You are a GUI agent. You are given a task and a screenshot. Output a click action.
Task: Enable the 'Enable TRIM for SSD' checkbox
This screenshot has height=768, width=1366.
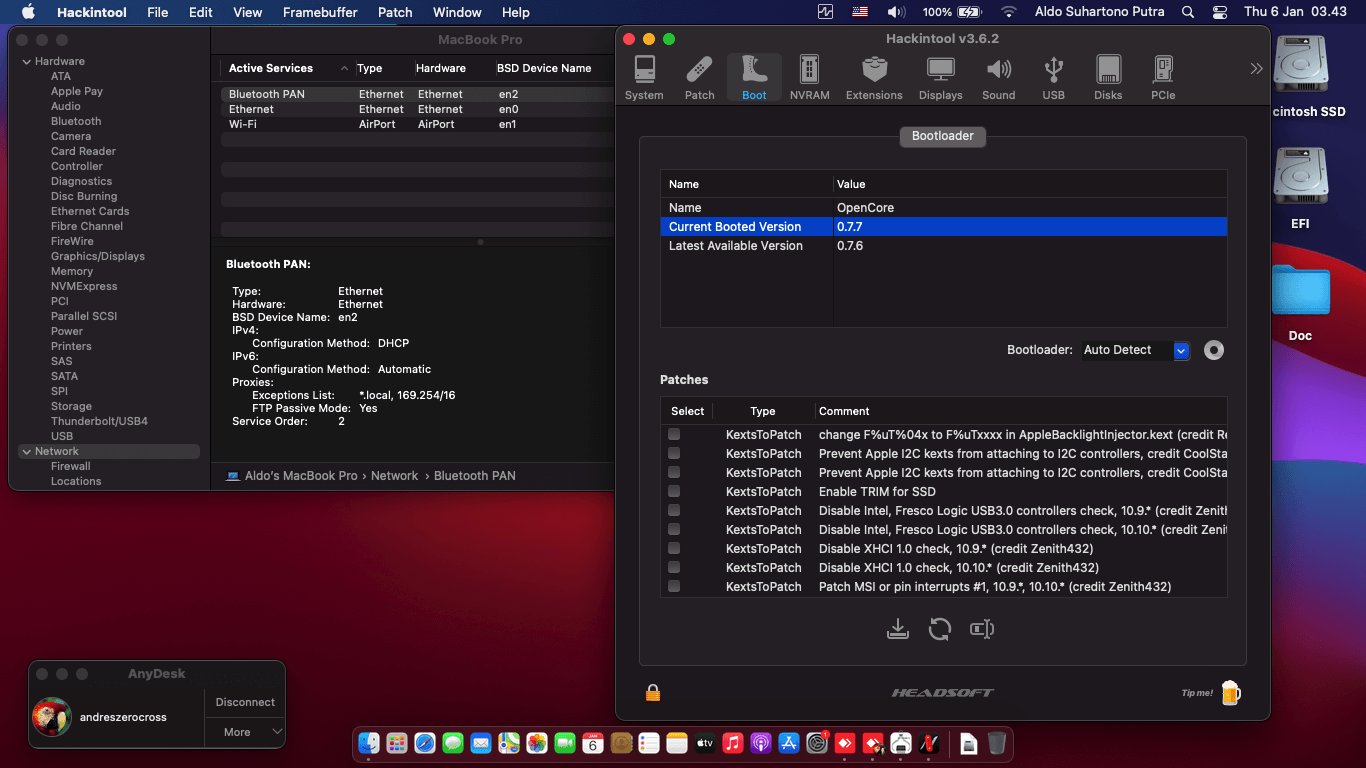[674, 492]
